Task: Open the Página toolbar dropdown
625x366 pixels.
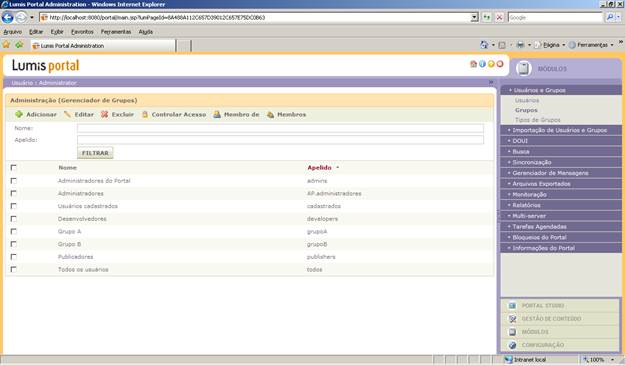Action: coord(551,45)
